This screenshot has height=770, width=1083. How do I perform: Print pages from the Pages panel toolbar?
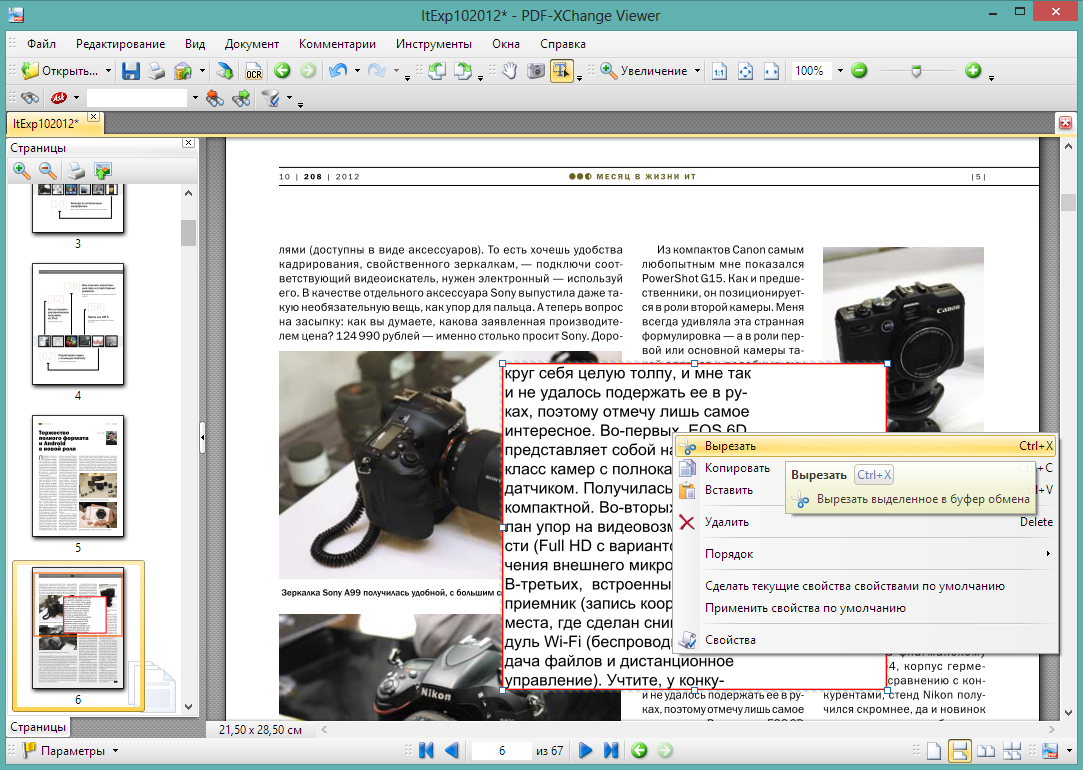coord(76,171)
